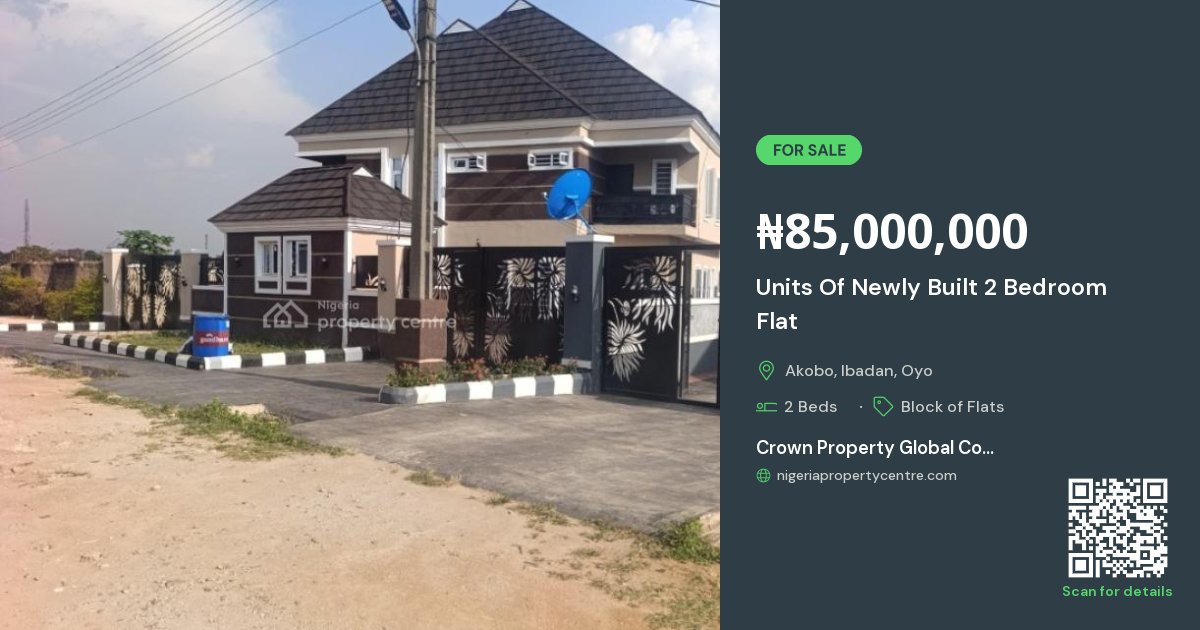This screenshot has width=1200, height=630.
Task: Click Akobo, Ibadan, Oyo location
Action: [859, 371]
